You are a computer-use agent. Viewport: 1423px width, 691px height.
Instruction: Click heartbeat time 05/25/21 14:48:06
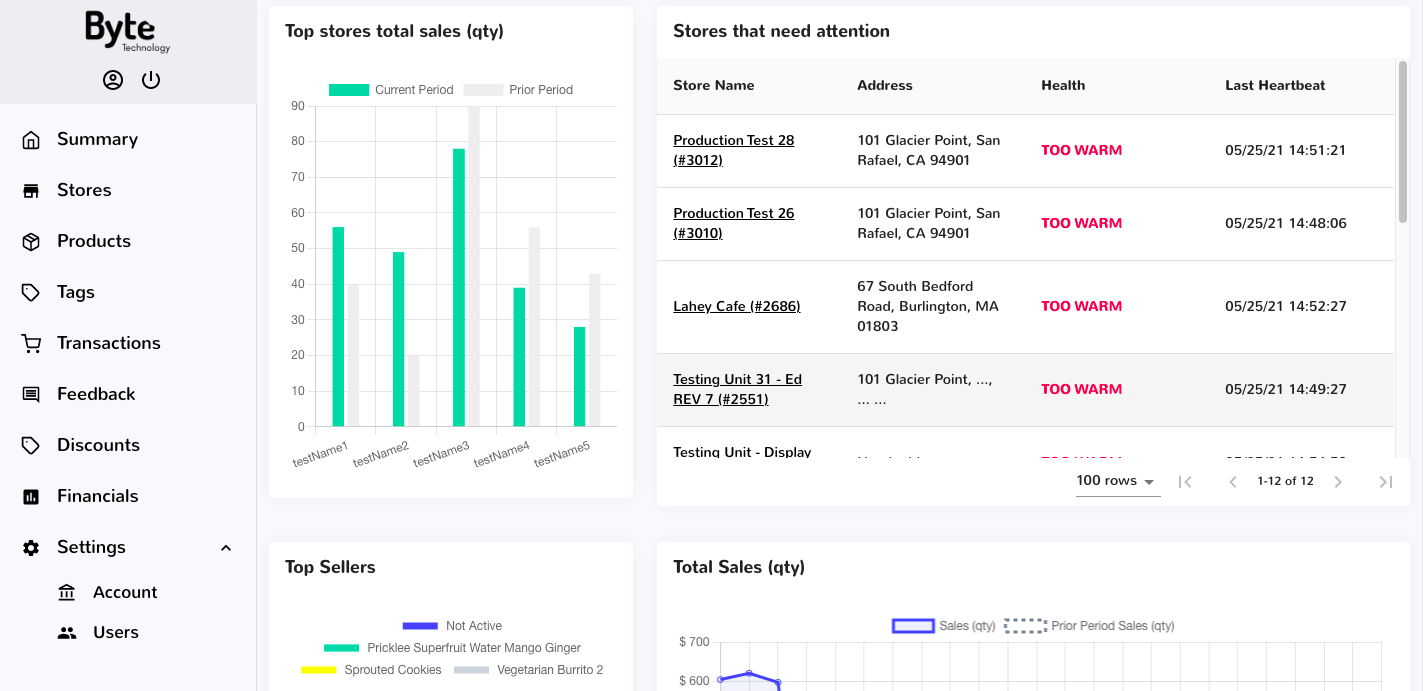pyautogui.click(x=1285, y=223)
